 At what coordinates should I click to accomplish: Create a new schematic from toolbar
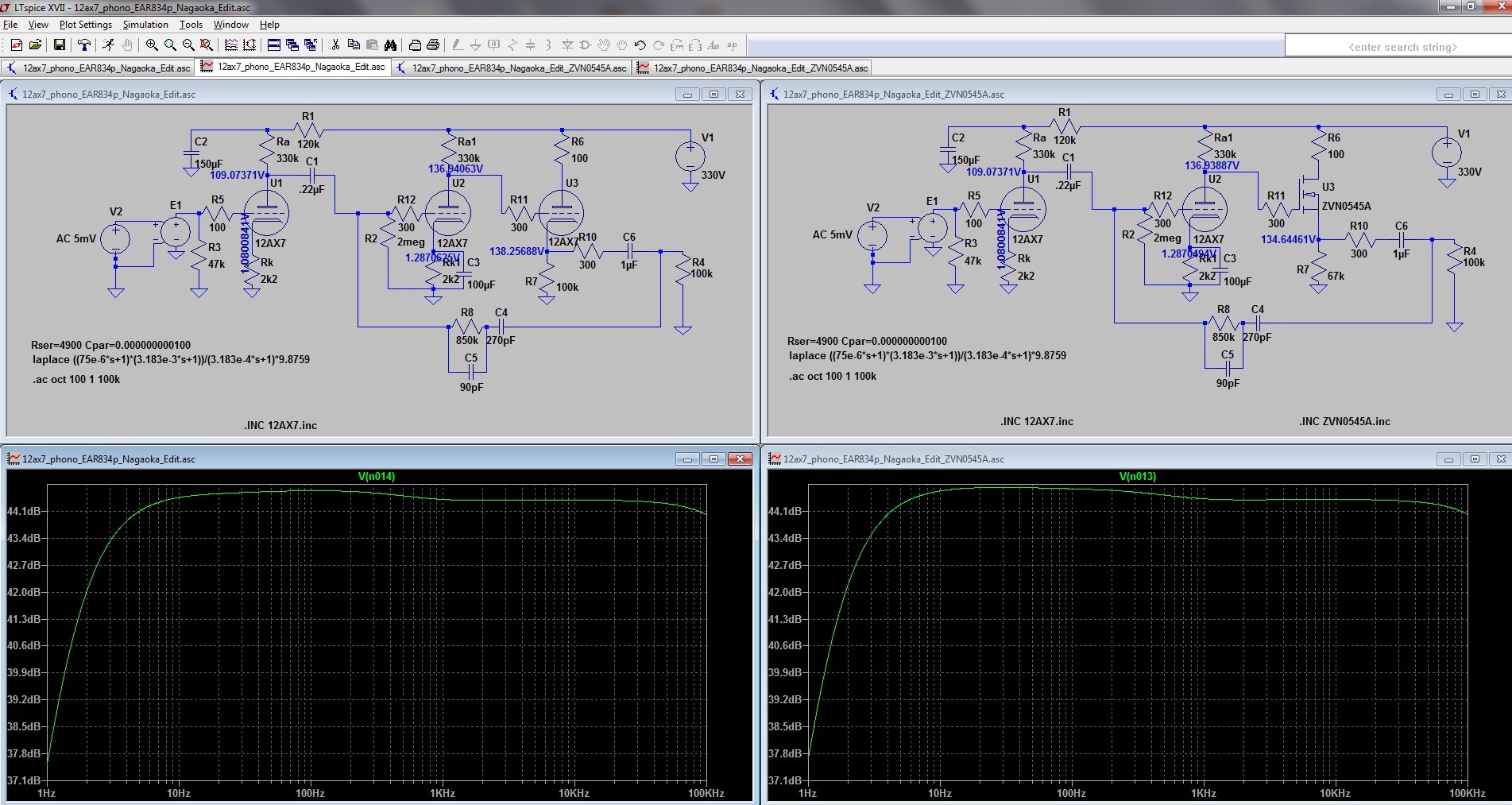(16, 45)
